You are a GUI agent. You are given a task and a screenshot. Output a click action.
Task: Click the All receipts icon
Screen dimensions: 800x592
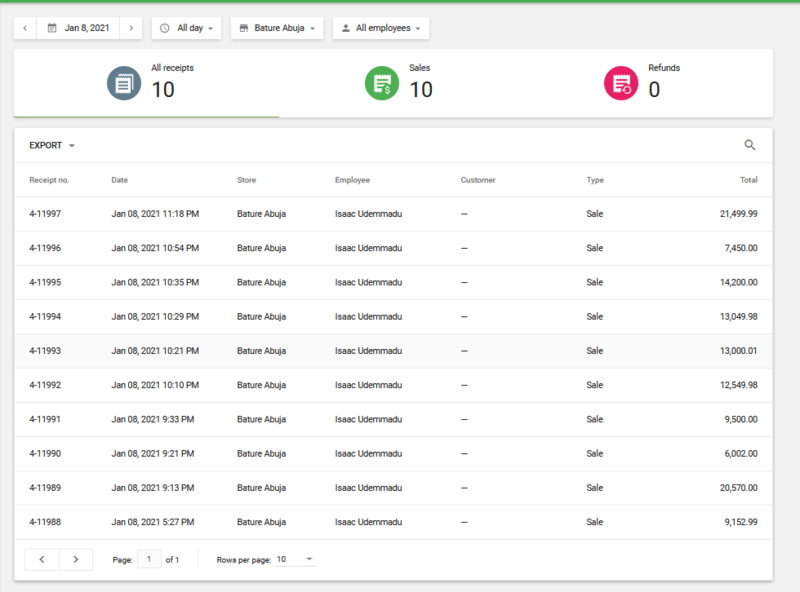click(x=124, y=83)
